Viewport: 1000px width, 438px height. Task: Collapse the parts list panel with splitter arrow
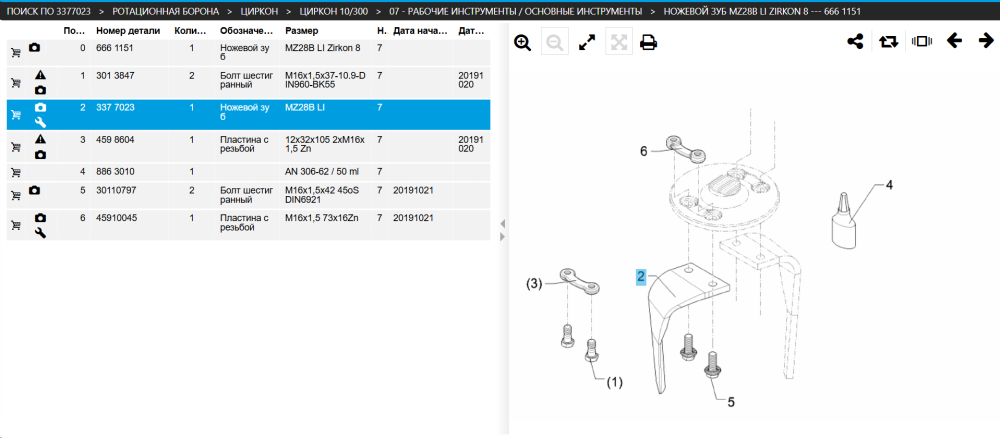click(503, 224)
